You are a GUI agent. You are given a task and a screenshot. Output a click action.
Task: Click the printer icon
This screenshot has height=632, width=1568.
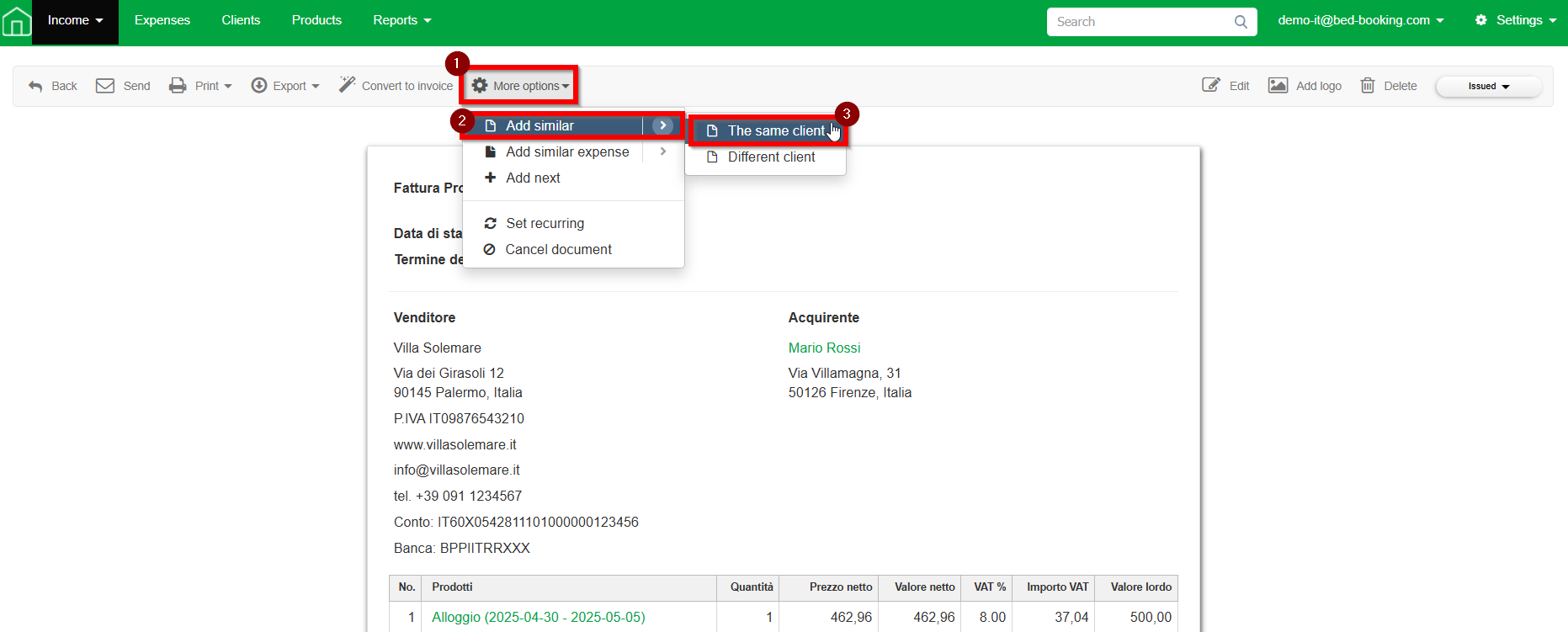point(178,85)
